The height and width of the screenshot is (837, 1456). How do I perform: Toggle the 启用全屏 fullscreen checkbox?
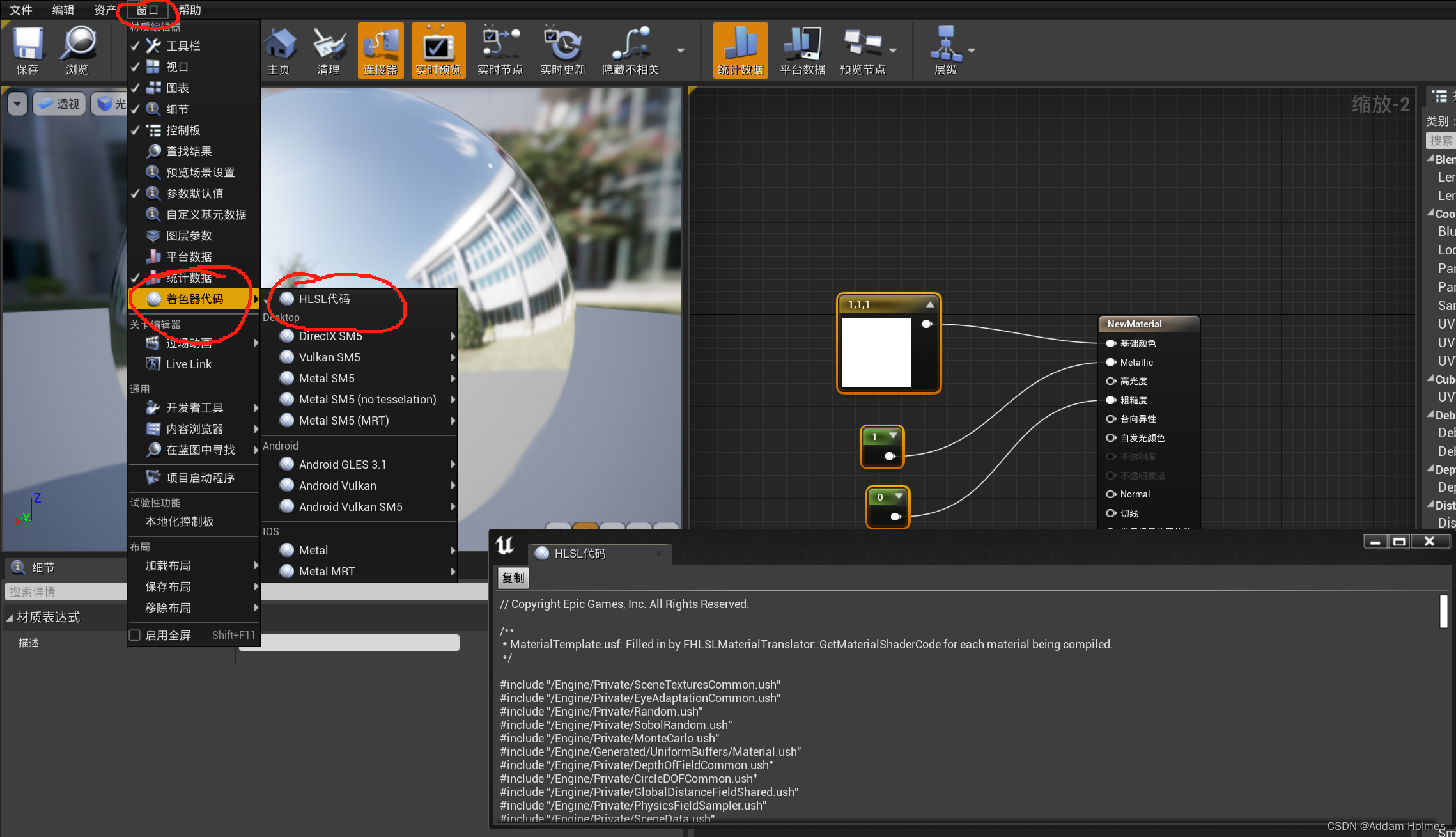click(135, 635)
